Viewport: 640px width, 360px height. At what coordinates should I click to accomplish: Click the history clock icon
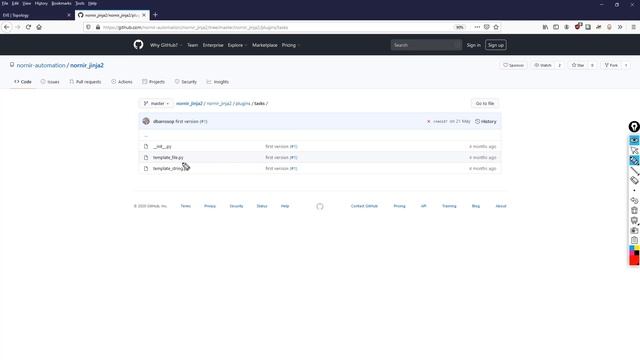(x=478, y=122)
